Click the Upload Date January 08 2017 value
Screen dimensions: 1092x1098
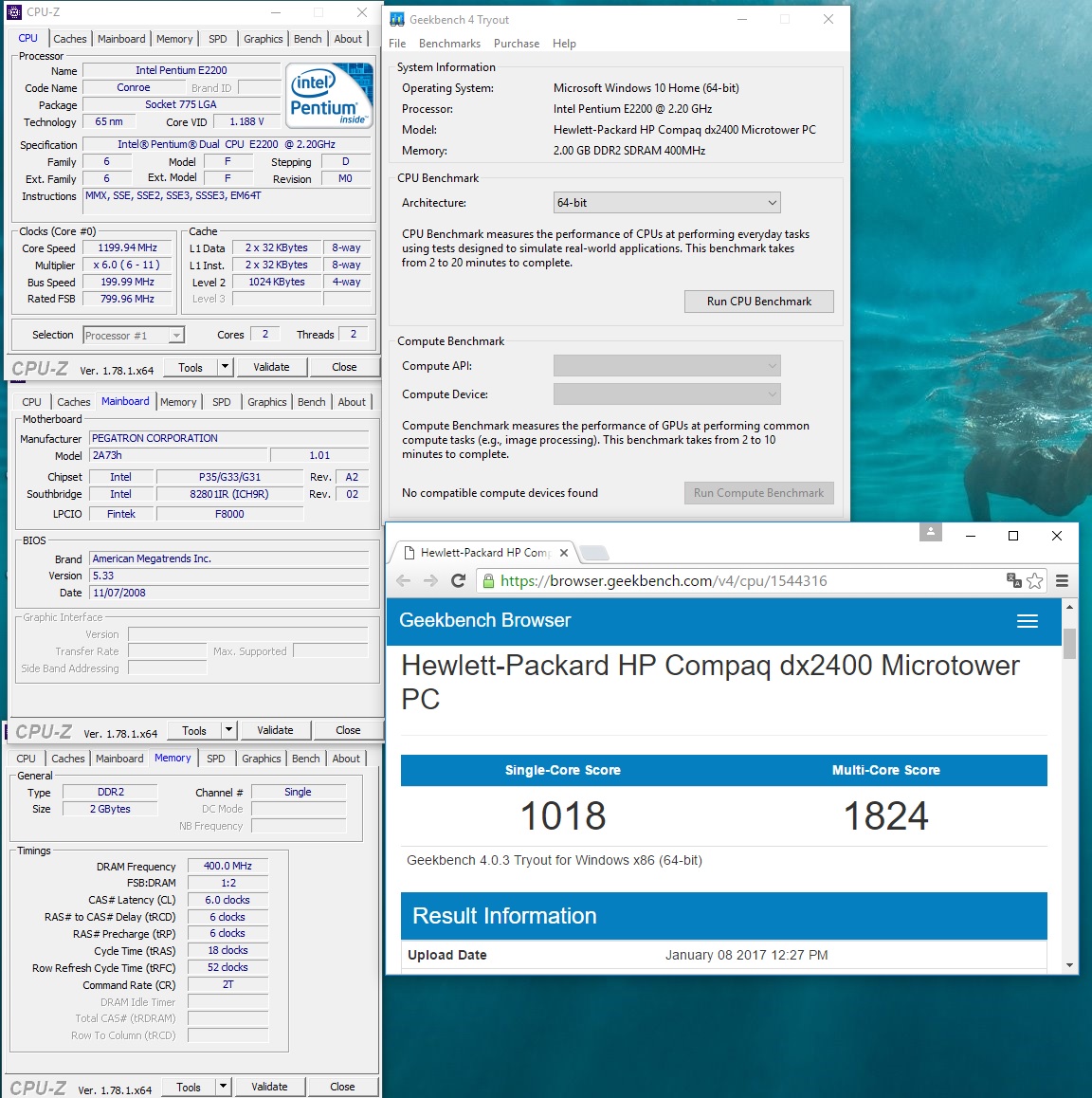pyautogui.click(x=746, y=955)
